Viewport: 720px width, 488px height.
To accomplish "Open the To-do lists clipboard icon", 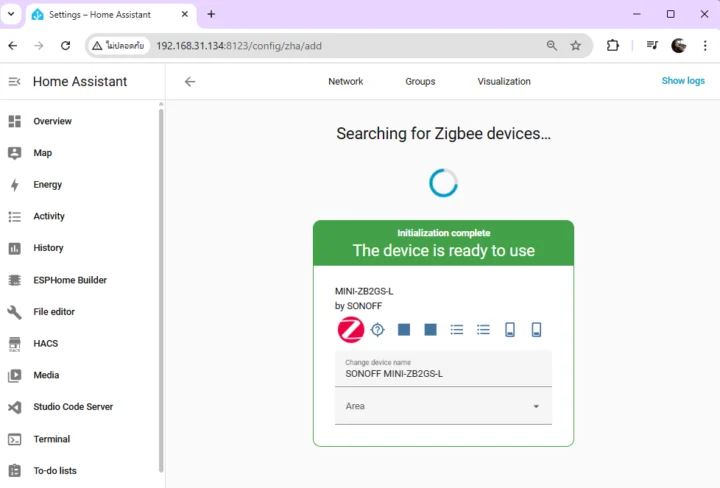I will (15, 471).
